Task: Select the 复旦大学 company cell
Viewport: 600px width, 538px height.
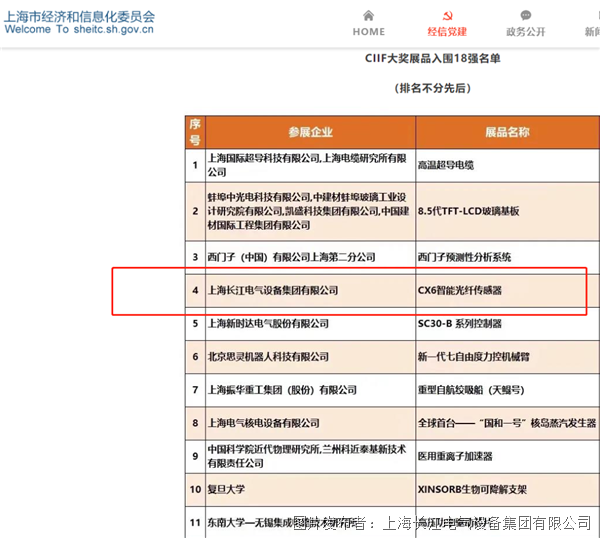Action: (x=310, y=490)
